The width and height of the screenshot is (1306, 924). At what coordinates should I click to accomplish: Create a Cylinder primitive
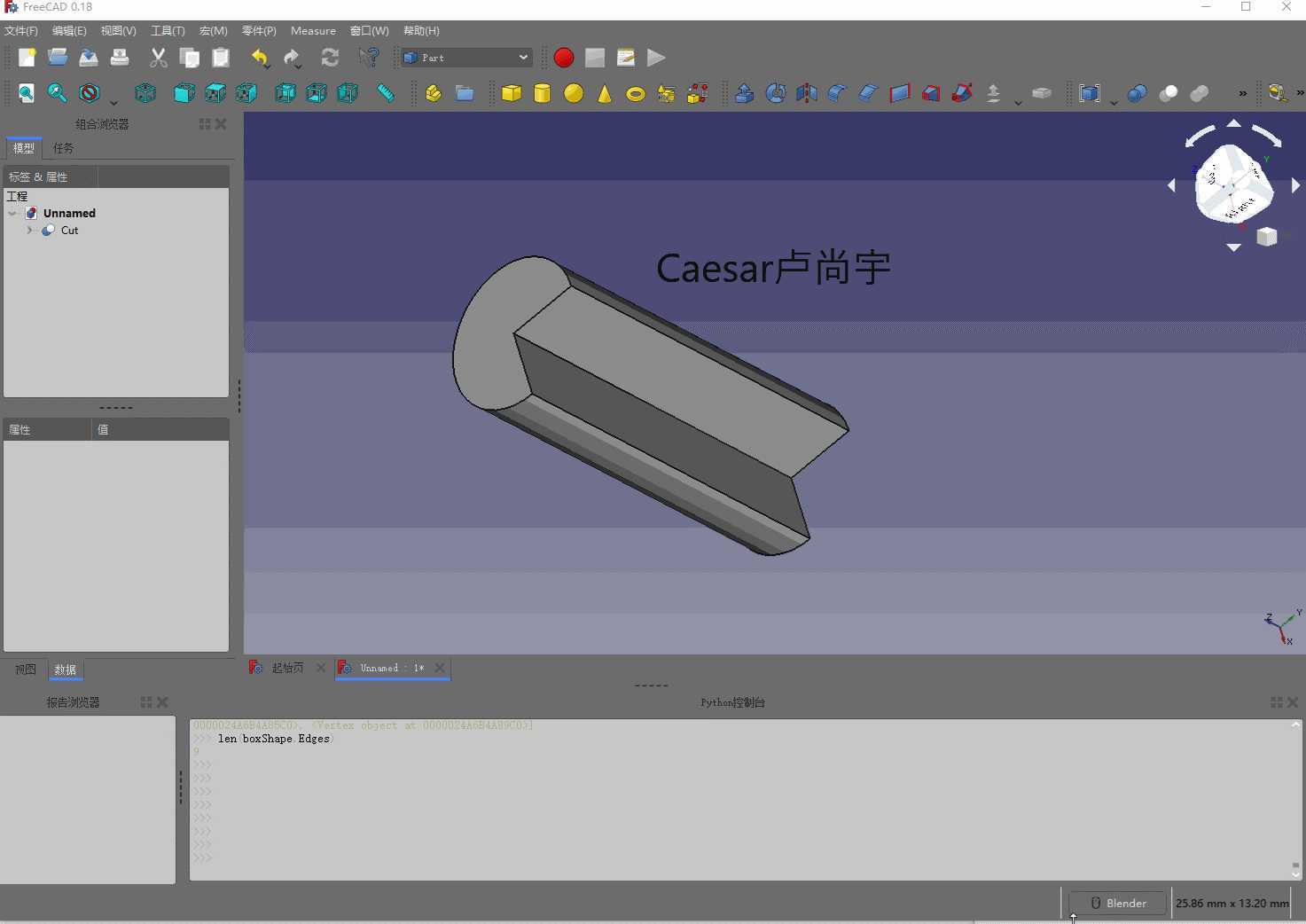coord(543,93)
